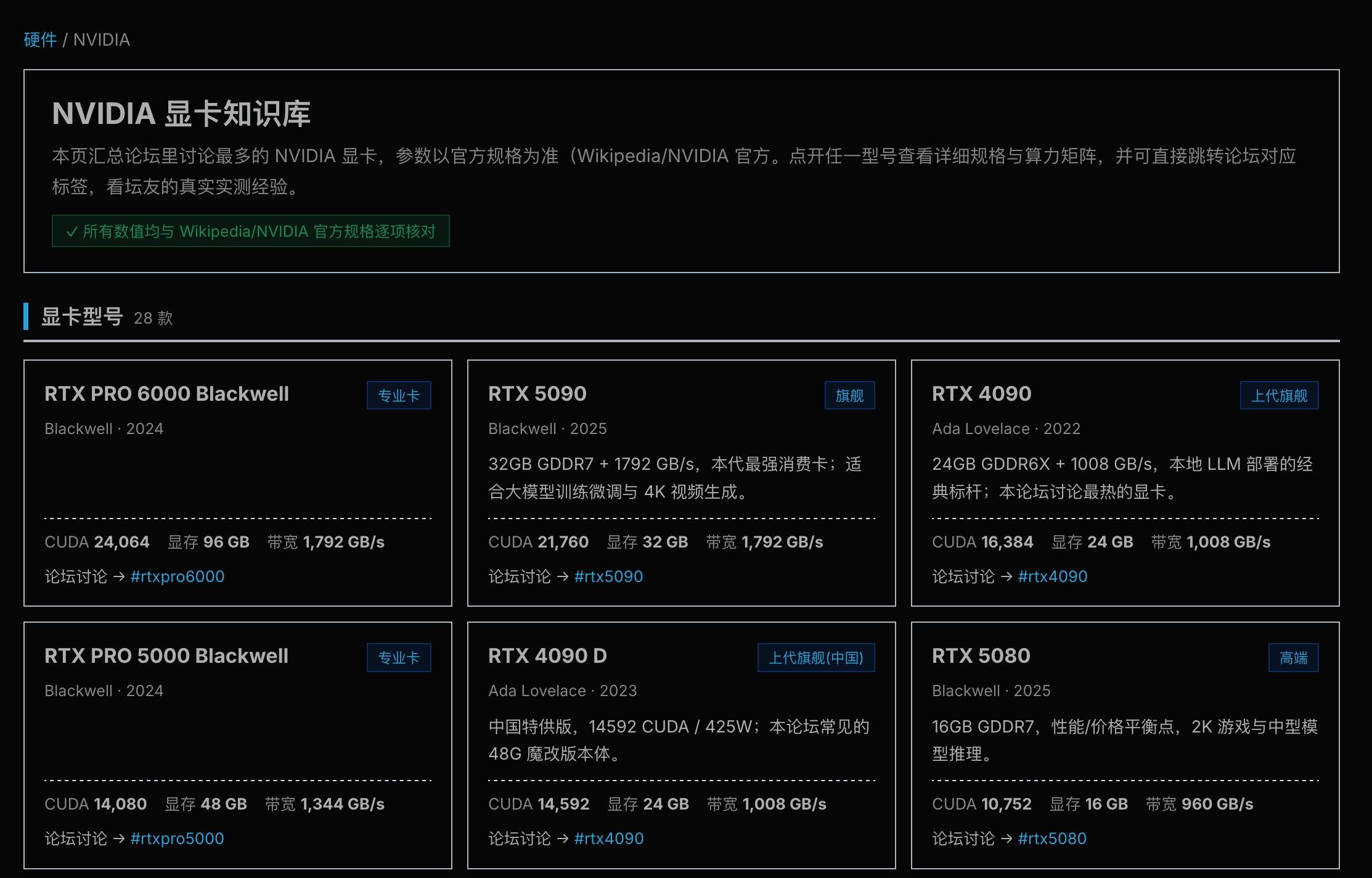Click the Blackwell · 2025 subtitle under RTX 5090

click(547, 429)
